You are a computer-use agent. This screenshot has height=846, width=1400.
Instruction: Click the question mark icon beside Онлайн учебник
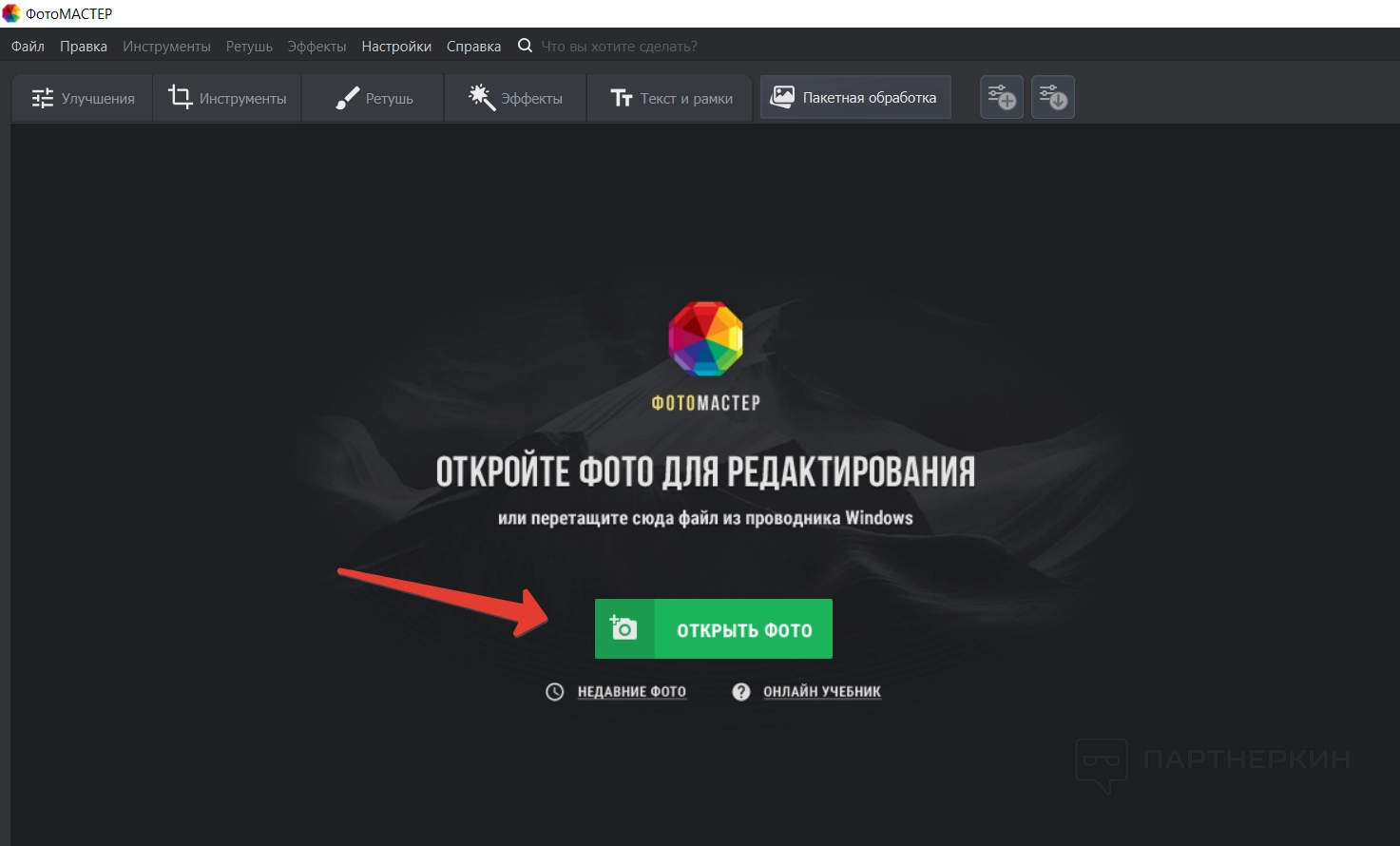point(741,692)
